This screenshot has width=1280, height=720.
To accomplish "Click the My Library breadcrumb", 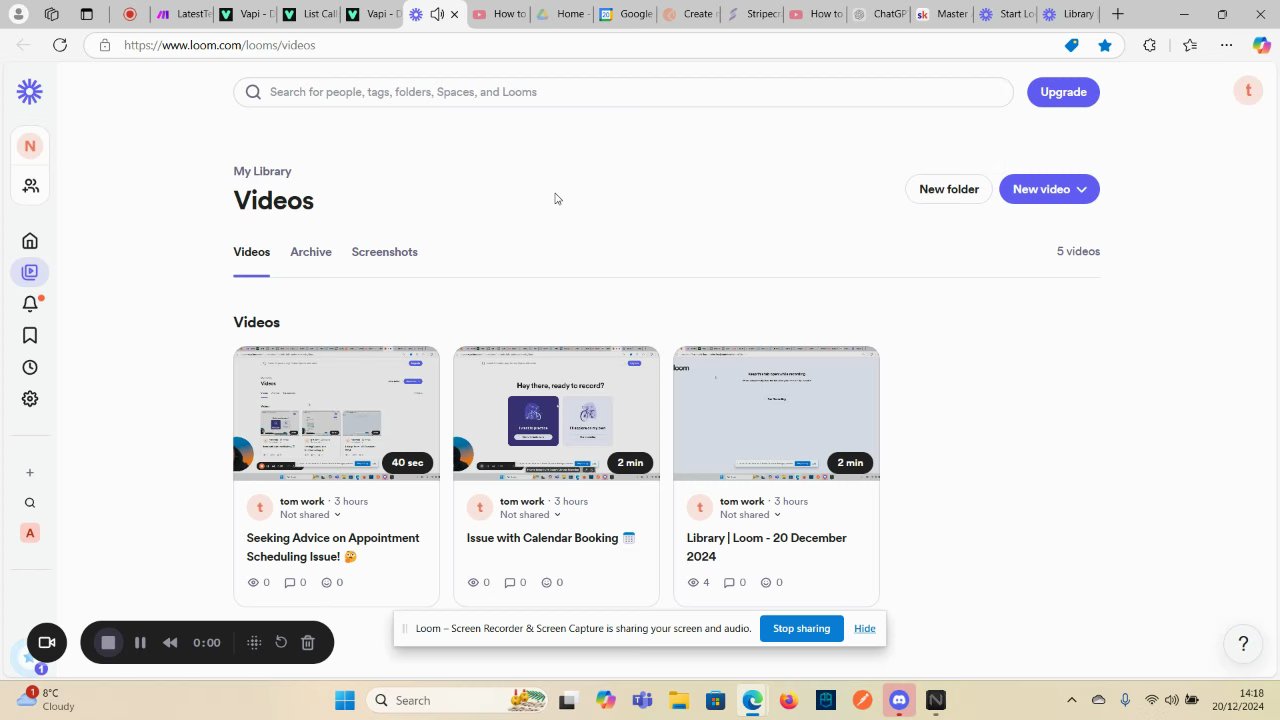I will [262, 171].
